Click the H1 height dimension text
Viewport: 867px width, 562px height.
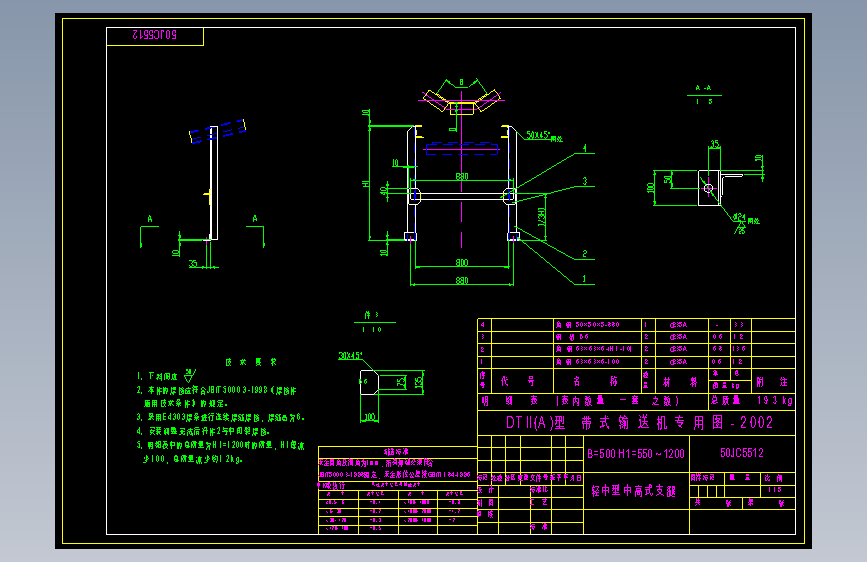tap(365, 183)
